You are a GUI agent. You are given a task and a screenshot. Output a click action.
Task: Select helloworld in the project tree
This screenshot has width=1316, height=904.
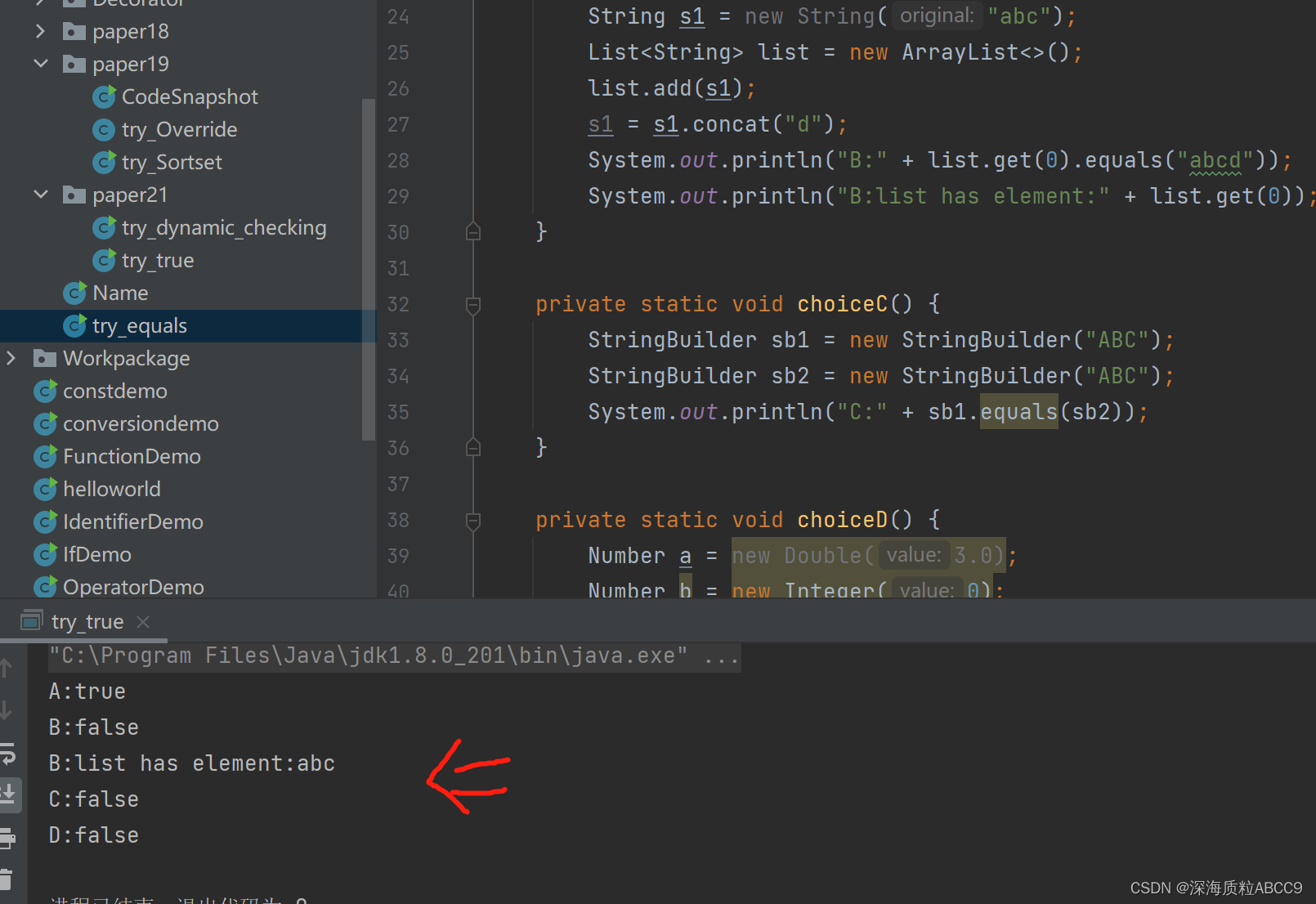pyautogui.click(x=112, y=489)
